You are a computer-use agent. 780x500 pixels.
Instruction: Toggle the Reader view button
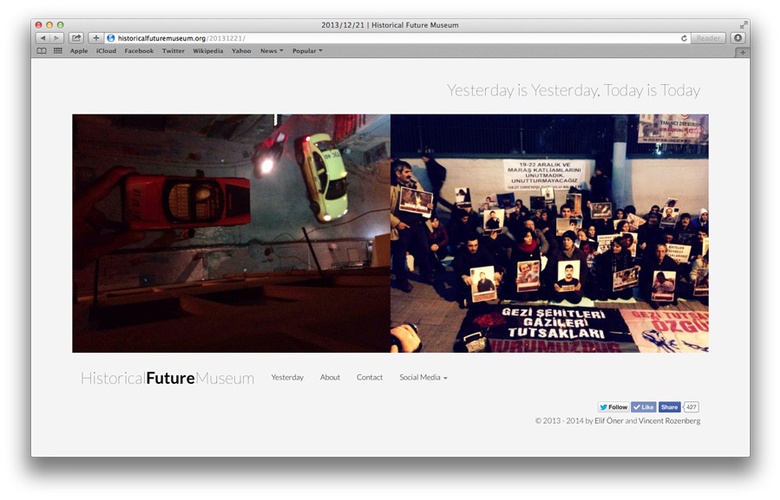point(708,38)
